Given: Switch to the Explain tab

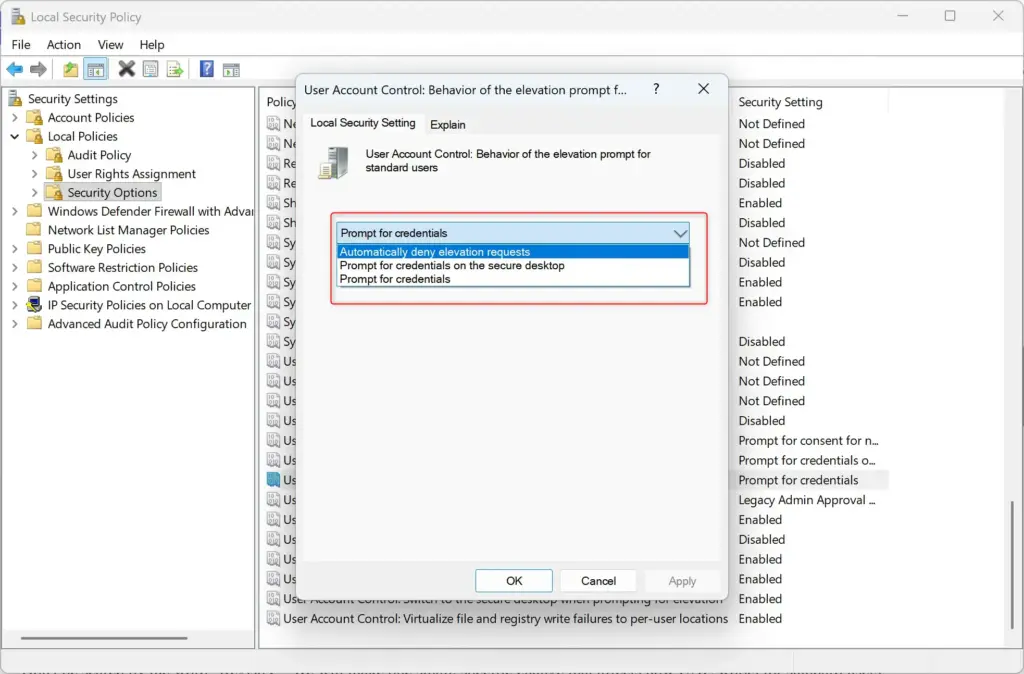Looking at the screenshot, I should [448, 125].
